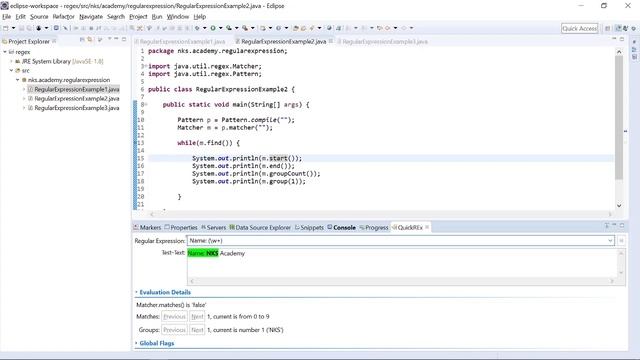Collapse the Evaluation Details section
This screenshot has height=360, width=640.
(x=136, y=292)
